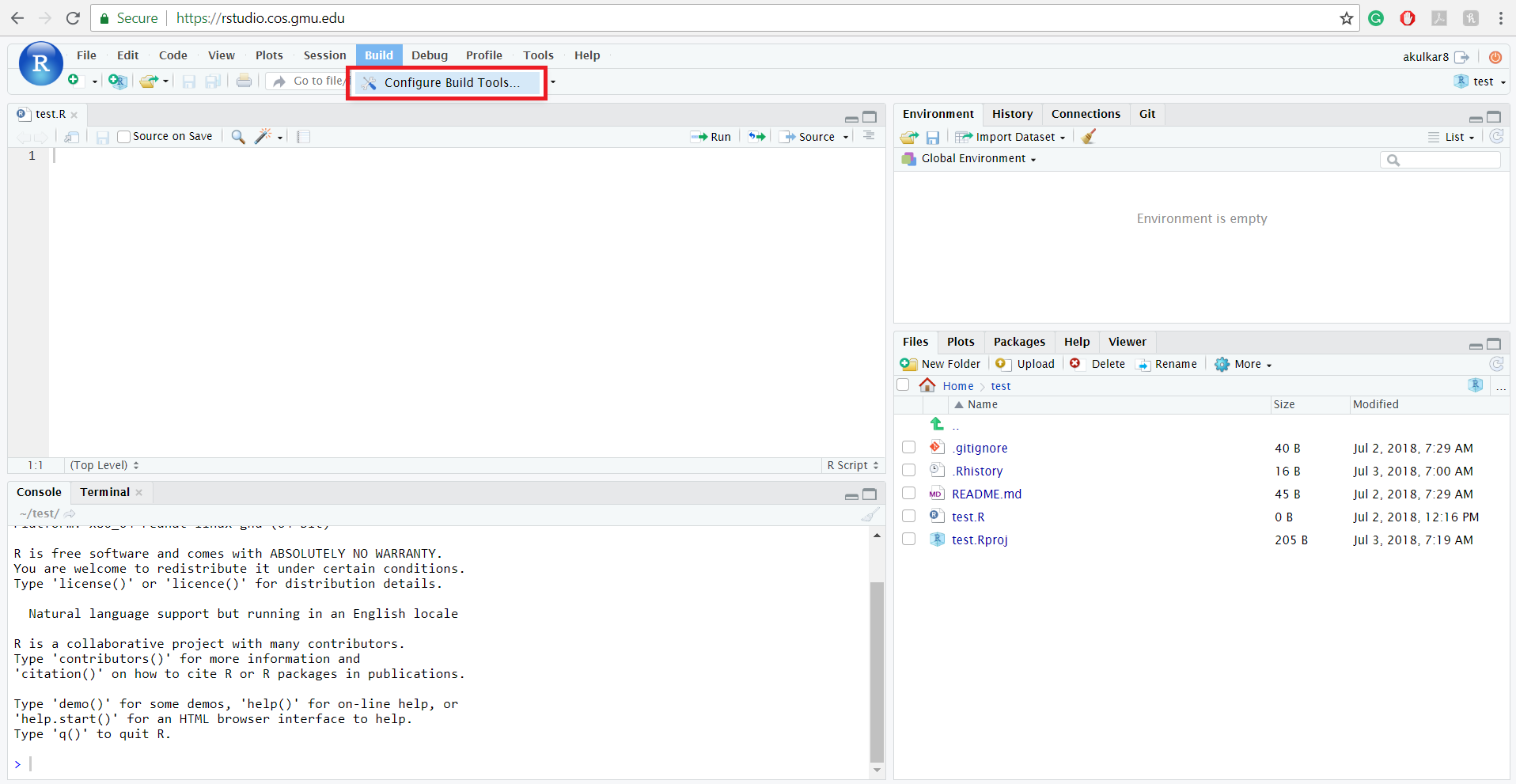Click the print document icon
The height and width of the screenshot is (784, 1516).
[244, 81]
